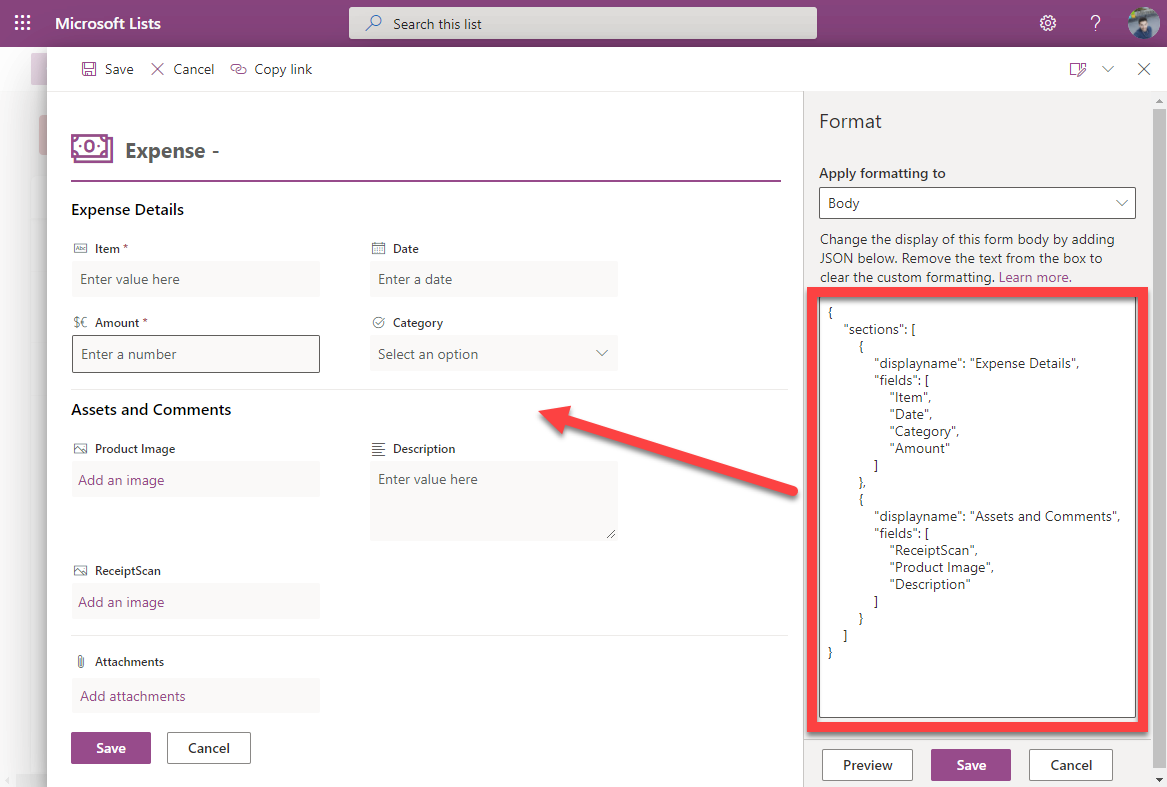Expand the Category Select an option dropdown
The image size is (1167, 787).
coord(493,354)
